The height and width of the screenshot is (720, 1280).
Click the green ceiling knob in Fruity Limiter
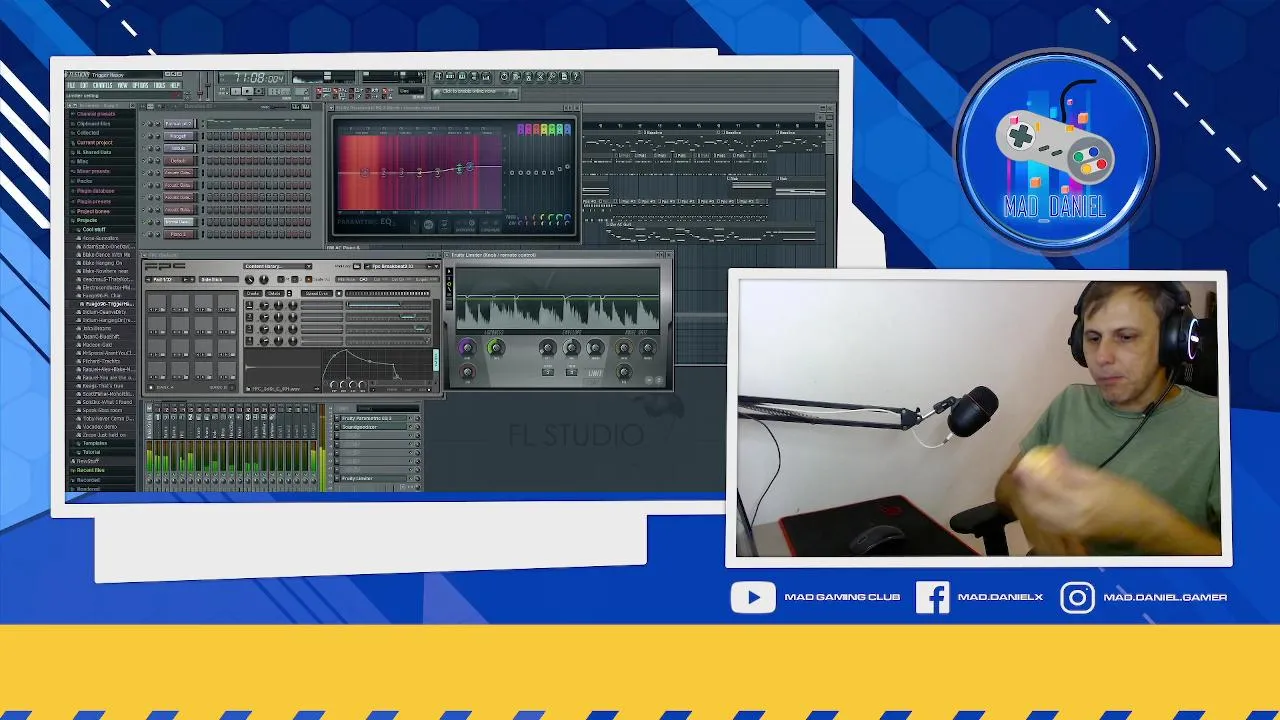click(x=496, y=347)
